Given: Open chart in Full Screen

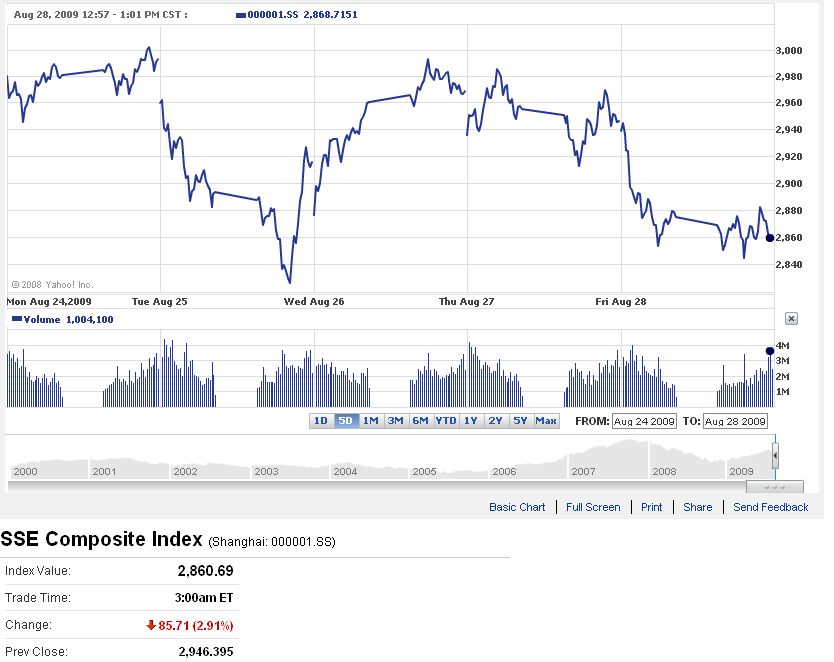Looking at the screenshot, I should 593,507.
